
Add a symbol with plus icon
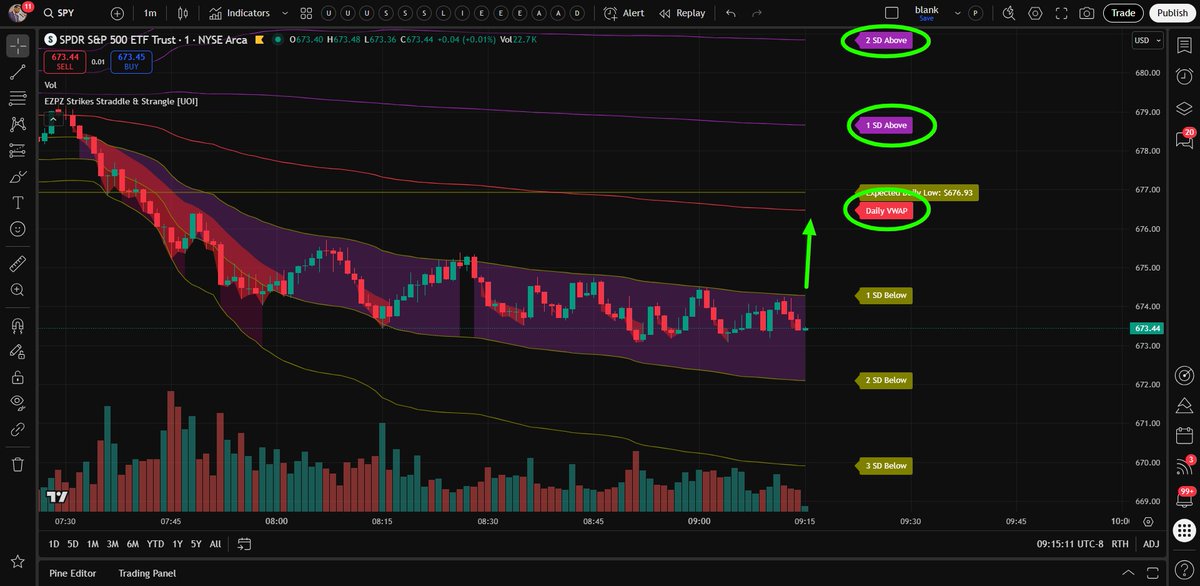118,13
